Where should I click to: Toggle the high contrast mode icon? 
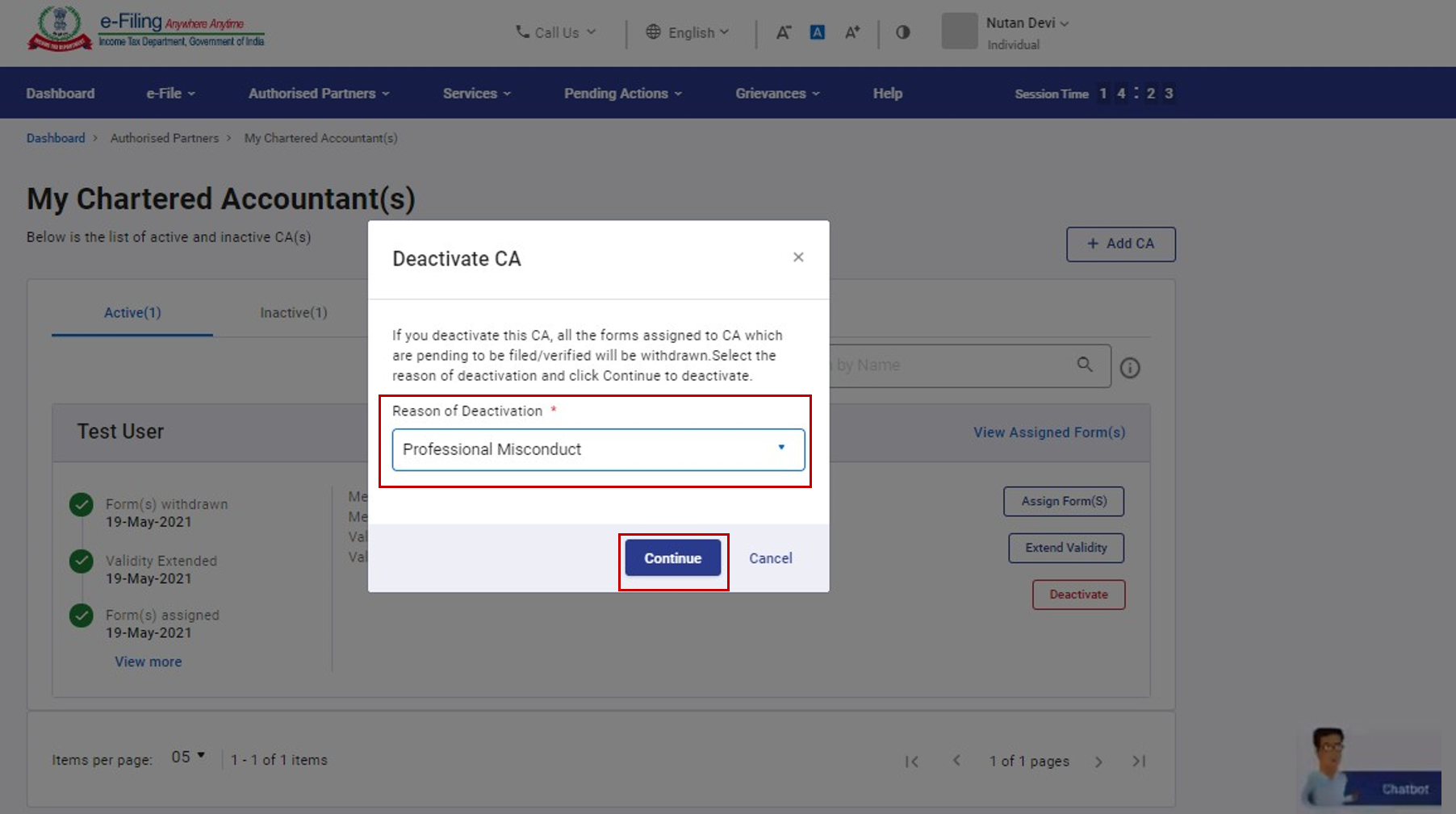(902, 32)
